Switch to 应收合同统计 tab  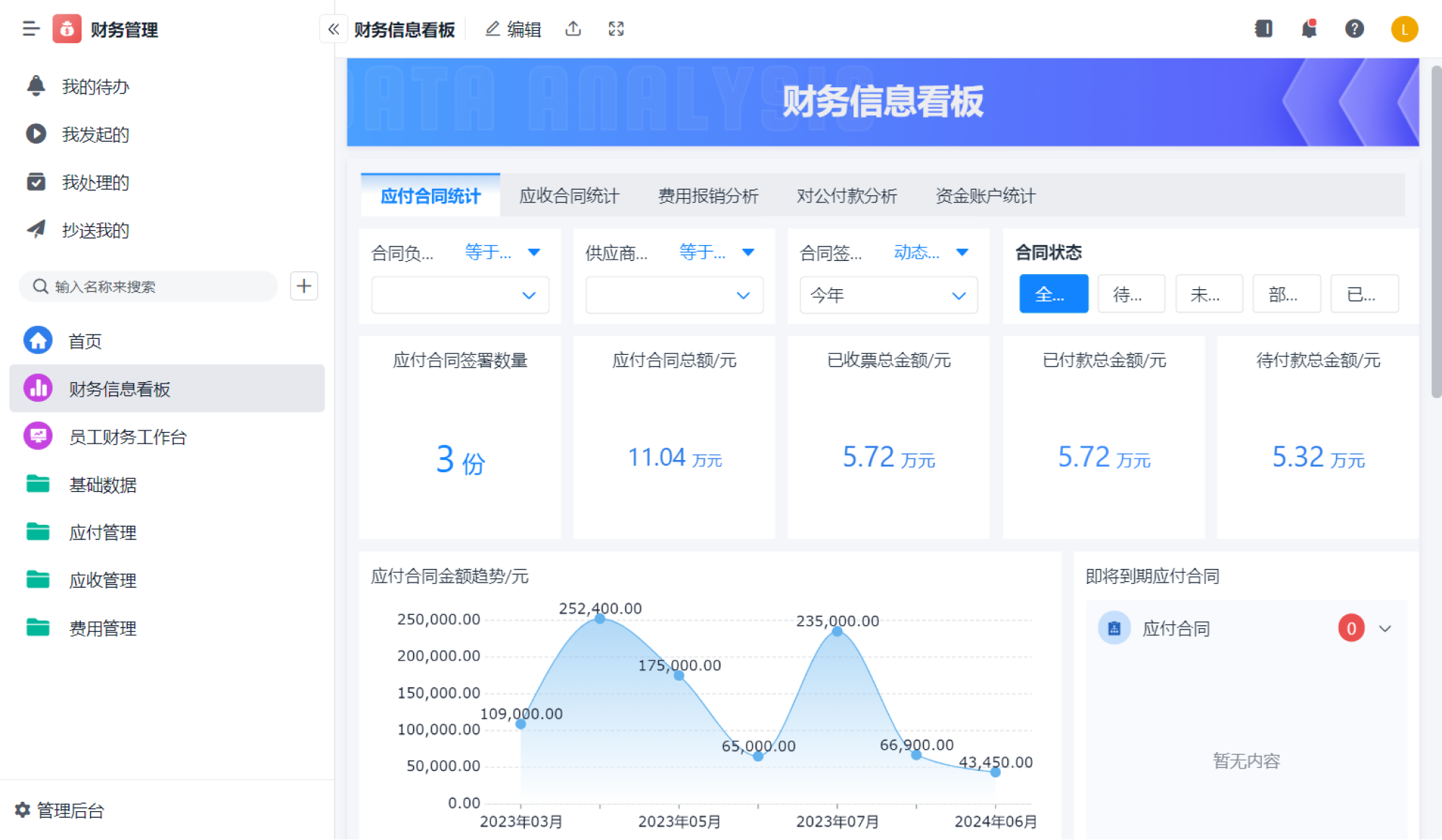(569, 195)
